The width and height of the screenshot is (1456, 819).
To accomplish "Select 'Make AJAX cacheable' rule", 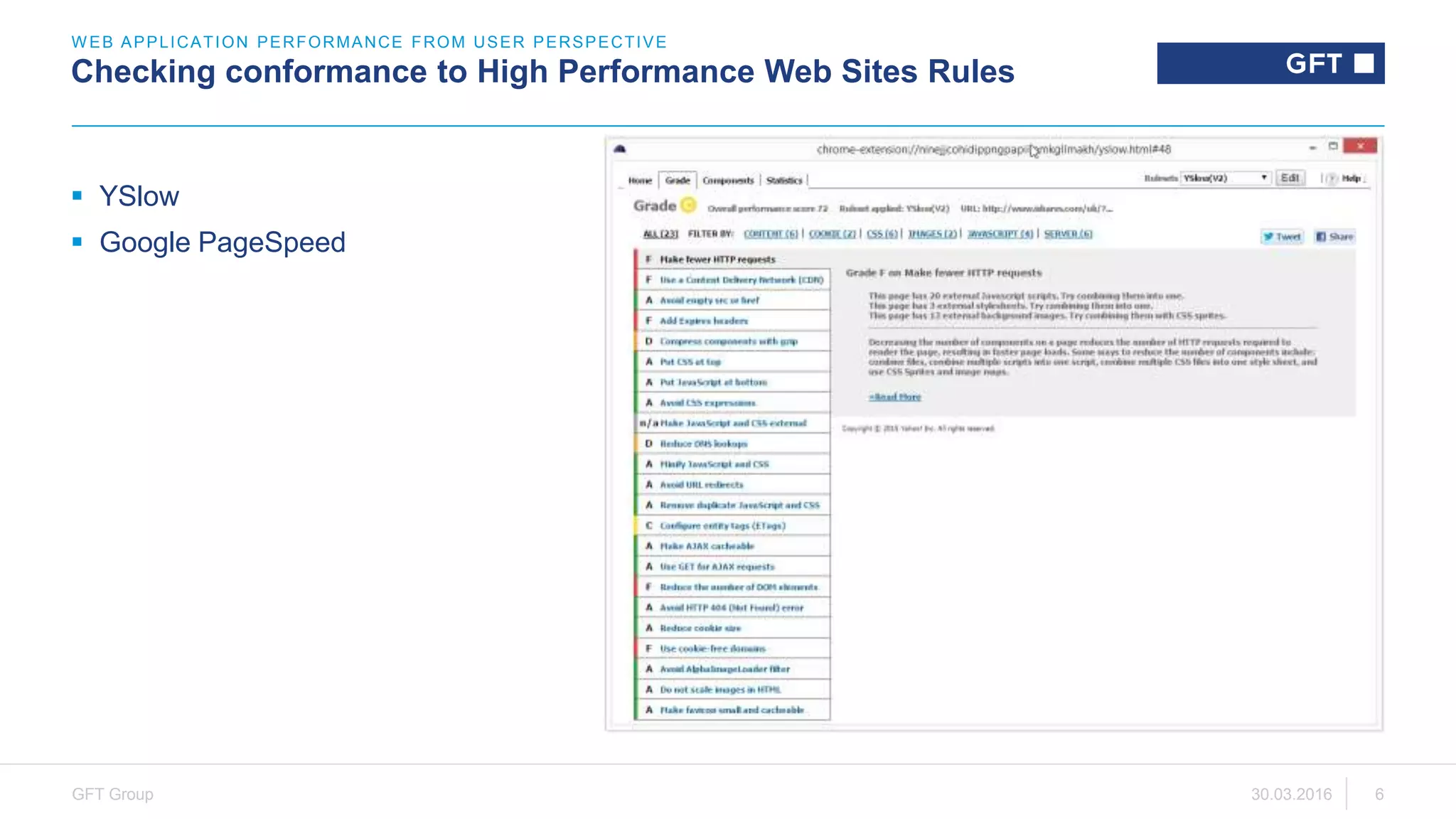I will (733, 546).
